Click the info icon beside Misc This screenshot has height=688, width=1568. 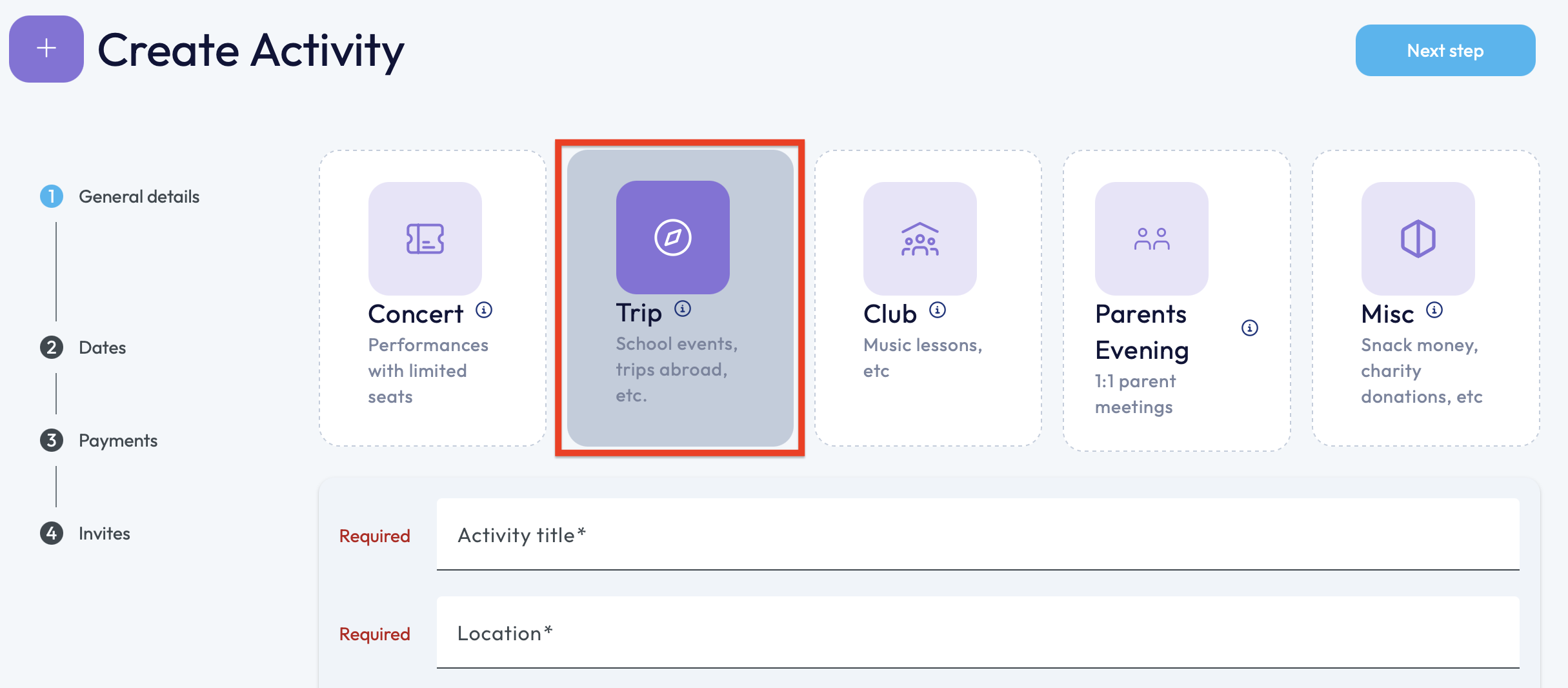pyautogui.click(x=1434, y=310)
